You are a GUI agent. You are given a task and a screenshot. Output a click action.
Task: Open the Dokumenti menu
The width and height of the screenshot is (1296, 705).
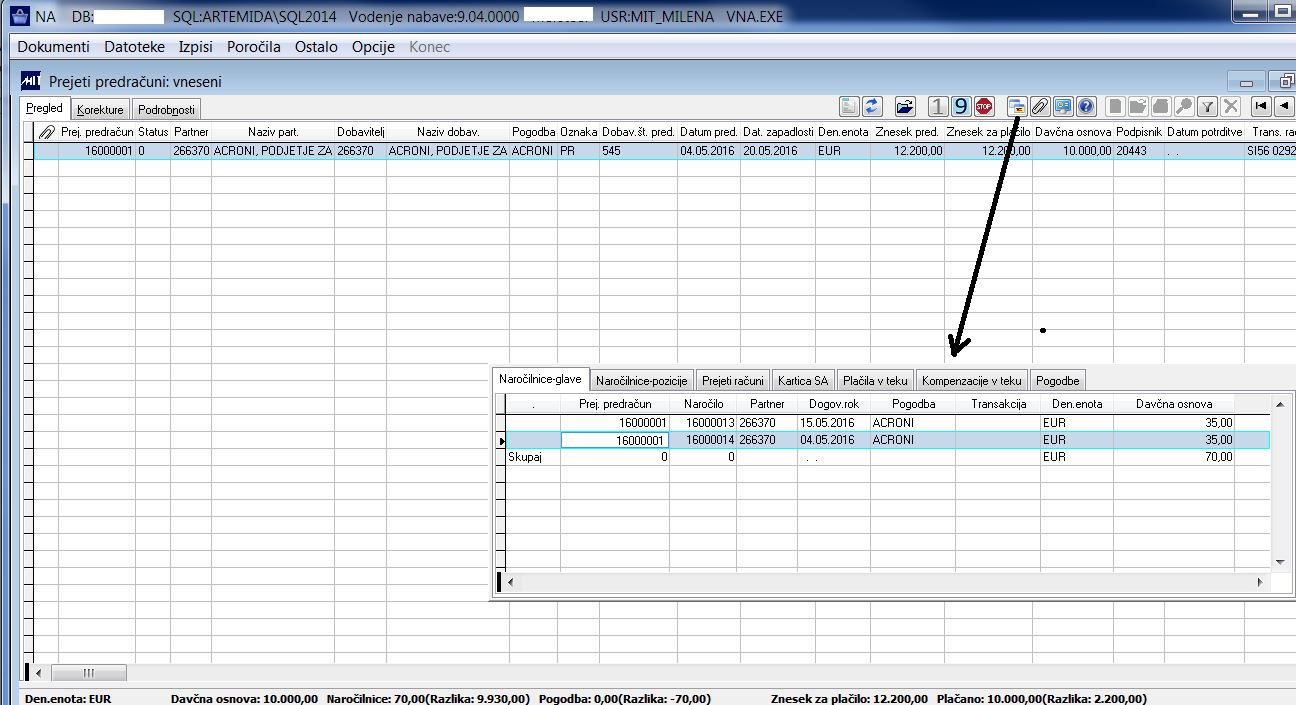pyautogui.click(x=54, y=47)
